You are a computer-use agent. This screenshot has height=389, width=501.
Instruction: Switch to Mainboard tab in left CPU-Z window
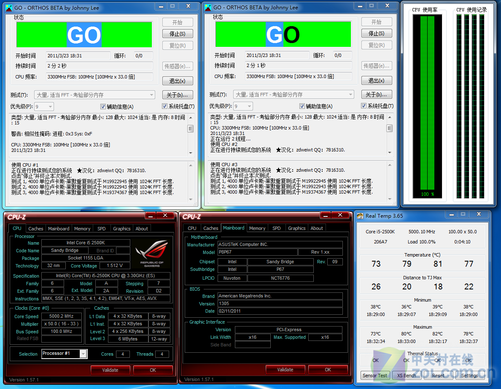[x=59, y=229]
